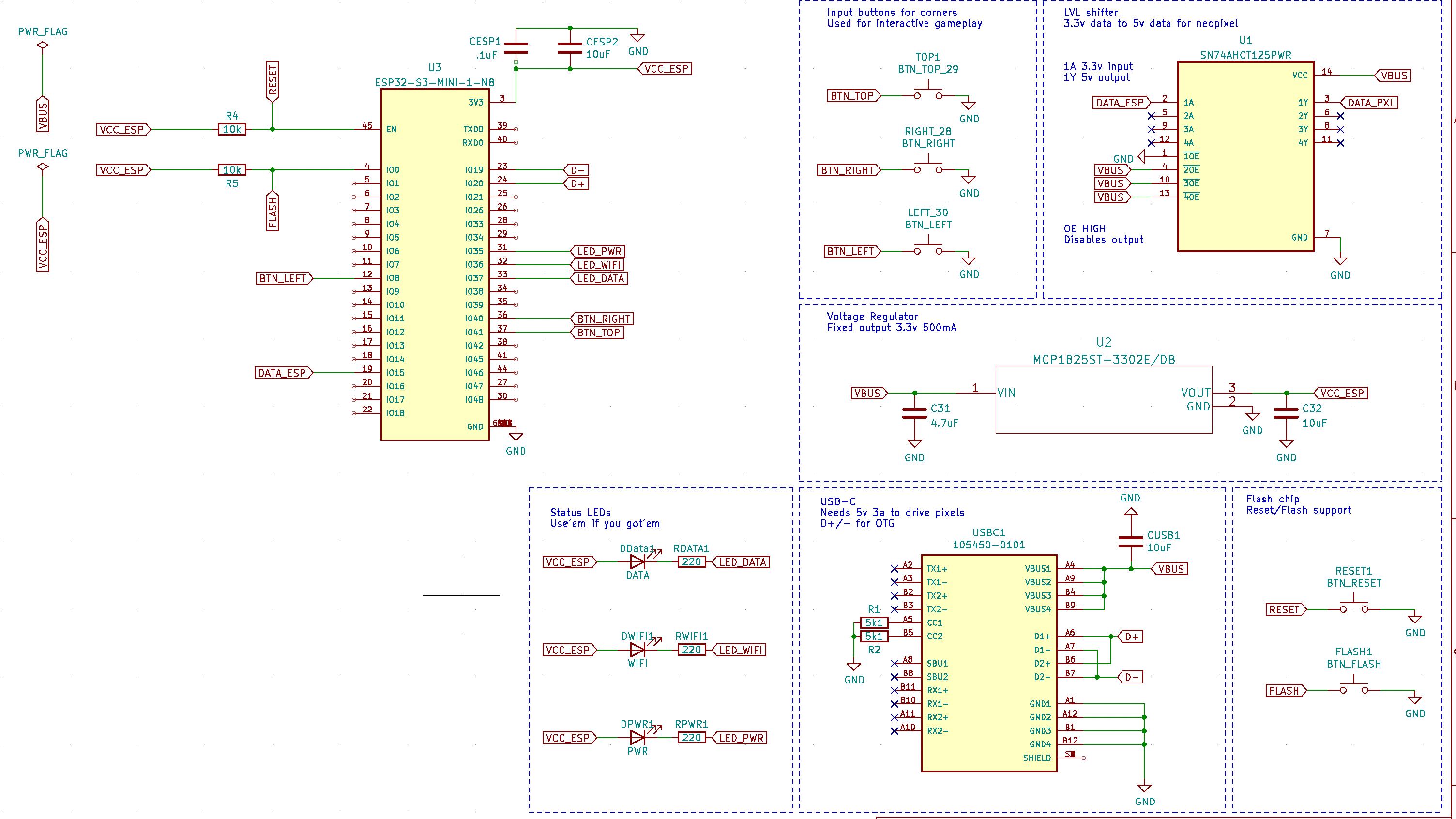
Task: Click the R4 10k resistor symbol
Action: [x=232, y=129]
